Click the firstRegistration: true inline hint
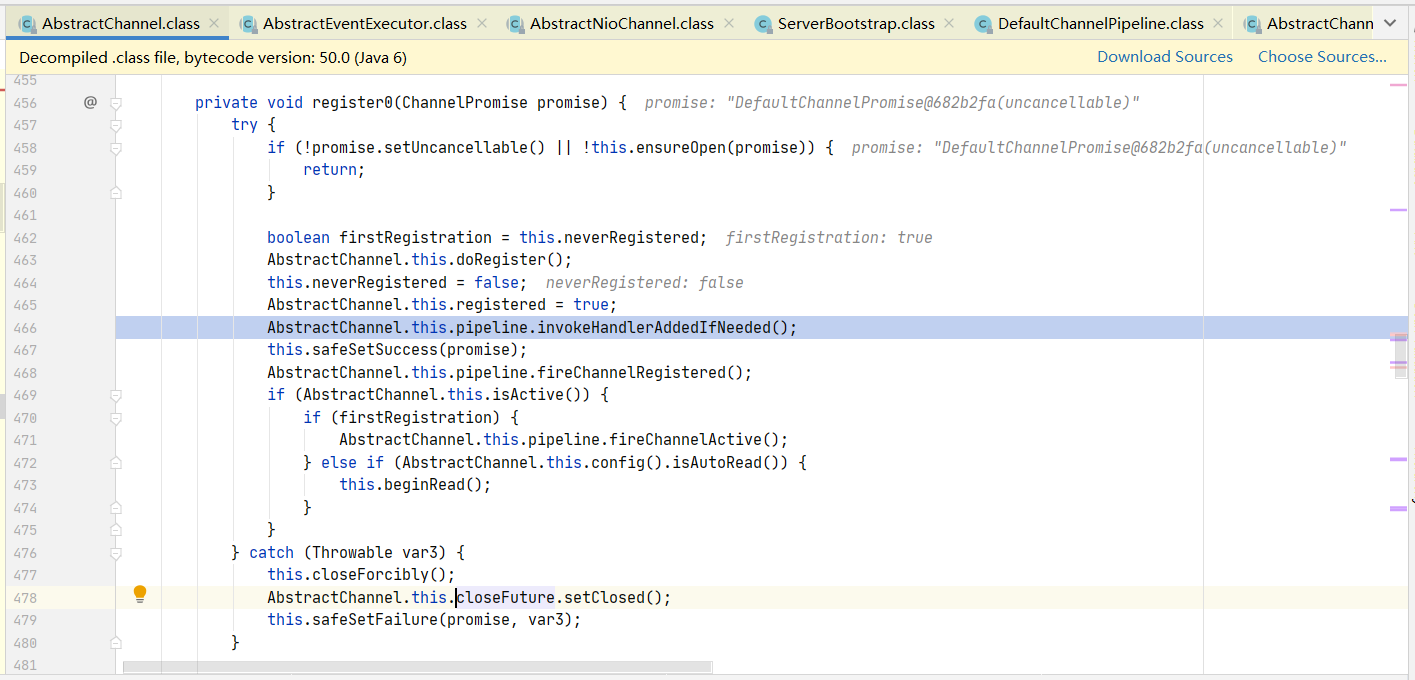This screenshot has height=680, width=1415. [x=829, y=238]
